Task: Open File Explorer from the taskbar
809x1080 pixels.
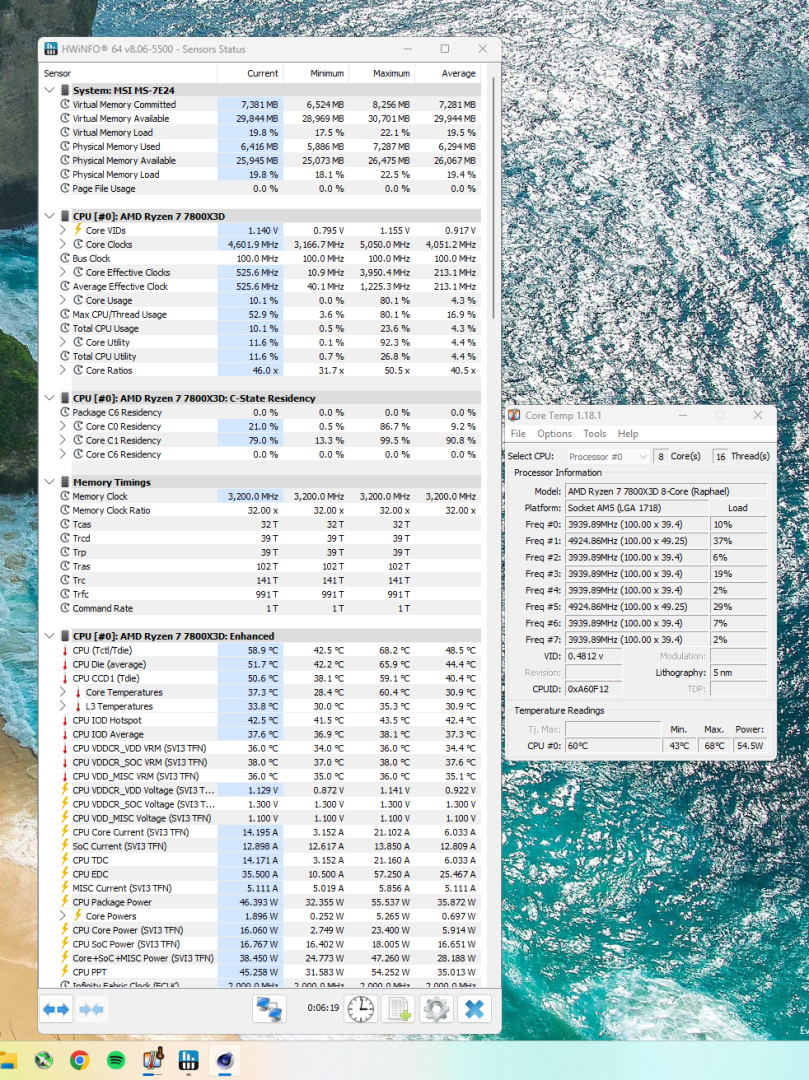Action: [8, 1060]
